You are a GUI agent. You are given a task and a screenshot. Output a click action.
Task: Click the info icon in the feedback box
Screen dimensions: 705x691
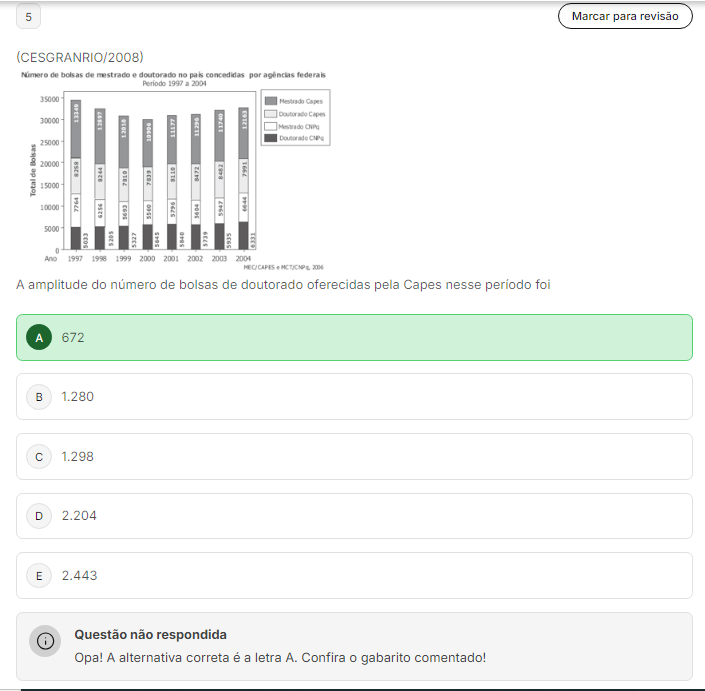point(45,641)
